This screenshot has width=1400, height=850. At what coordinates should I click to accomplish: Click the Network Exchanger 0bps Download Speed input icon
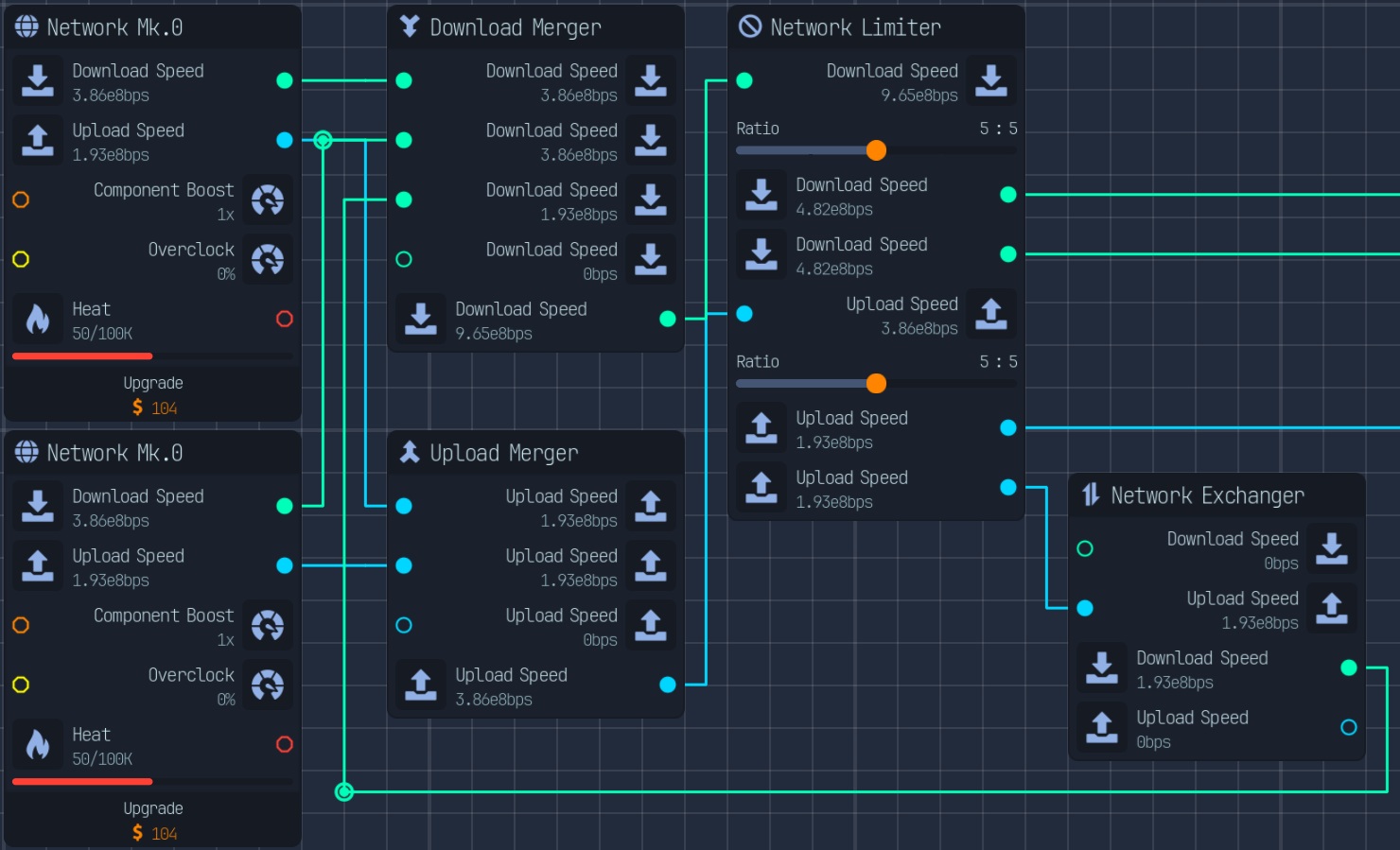(x=1332, y=548)
